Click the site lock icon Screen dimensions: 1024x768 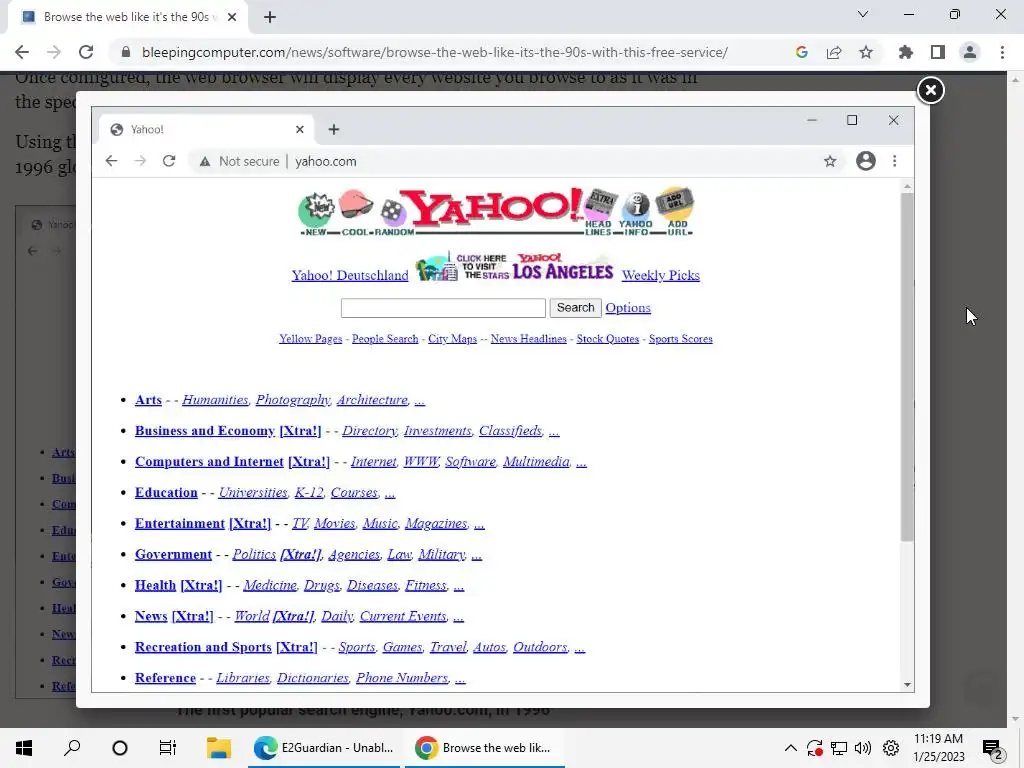coord(125,52)
